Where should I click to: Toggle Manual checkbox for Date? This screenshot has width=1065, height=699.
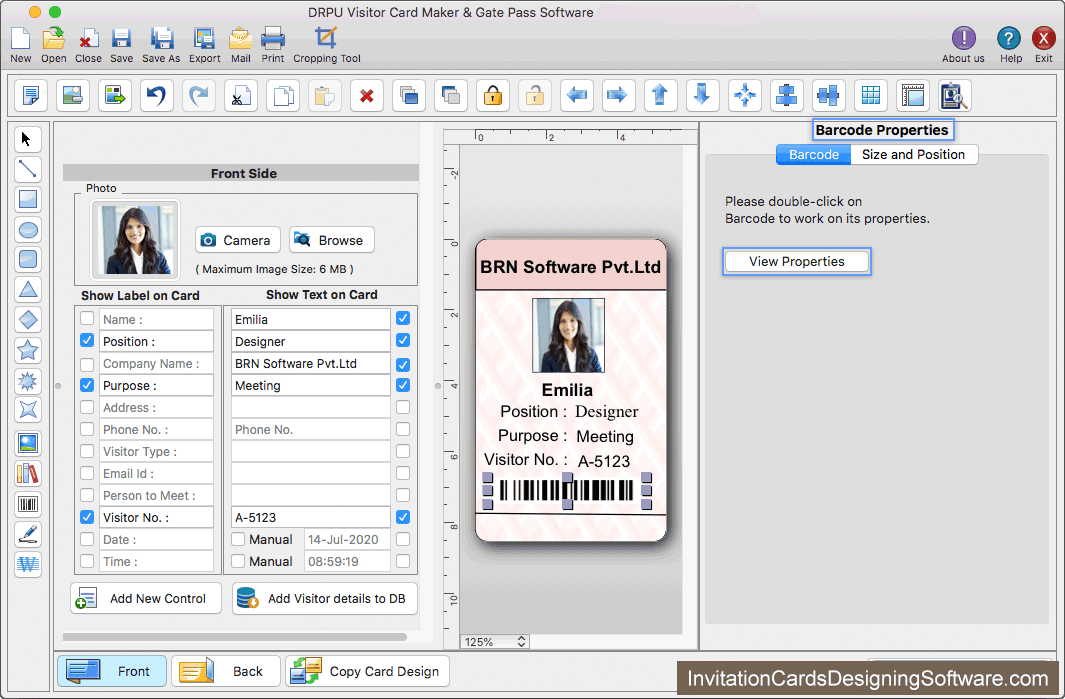[238, 539]
